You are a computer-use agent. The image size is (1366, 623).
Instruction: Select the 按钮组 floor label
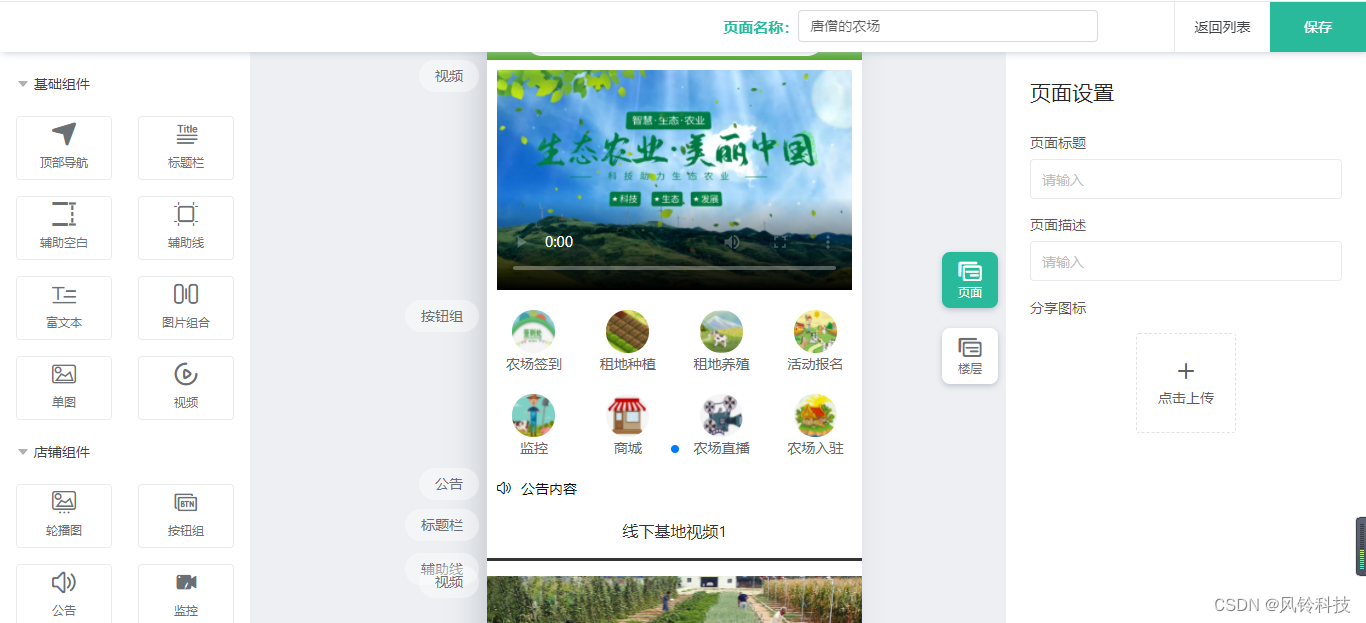tap(442, 316)
